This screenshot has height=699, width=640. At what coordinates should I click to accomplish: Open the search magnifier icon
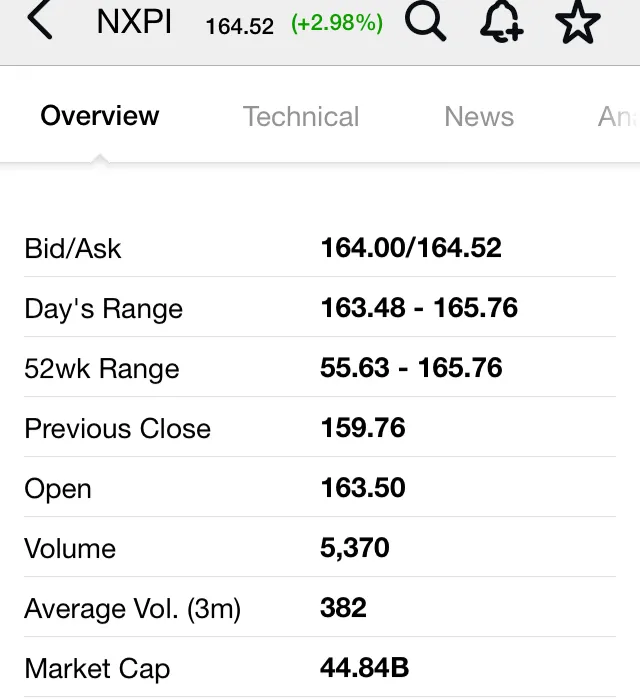(x=425, y=22)
